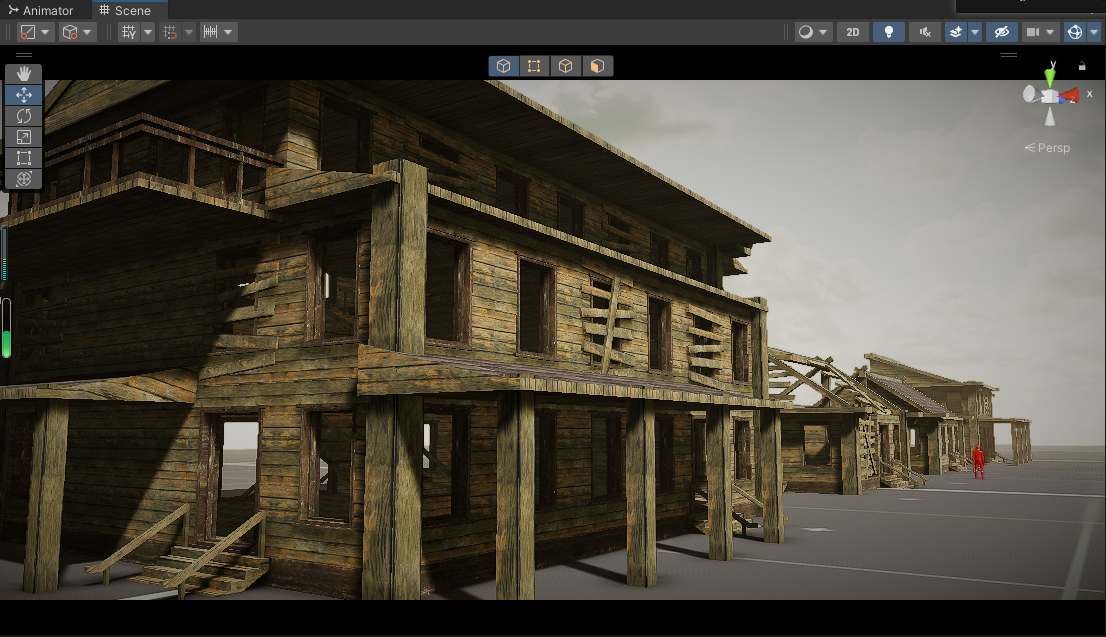Switch to the Animator tab

point(40,10)
